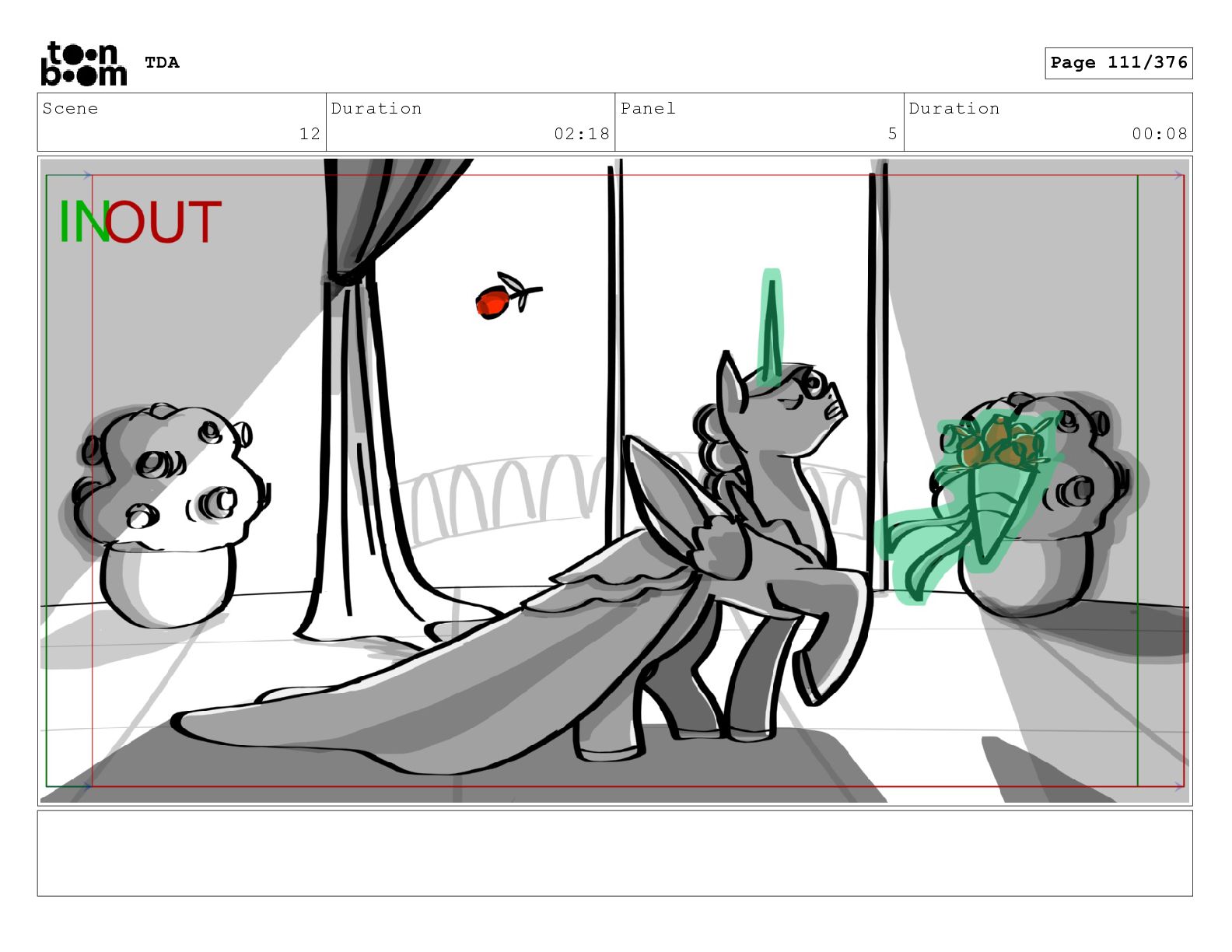The image size is (1232, 952).
Task: Click the TDA project title text
Action: coord(162,62)
